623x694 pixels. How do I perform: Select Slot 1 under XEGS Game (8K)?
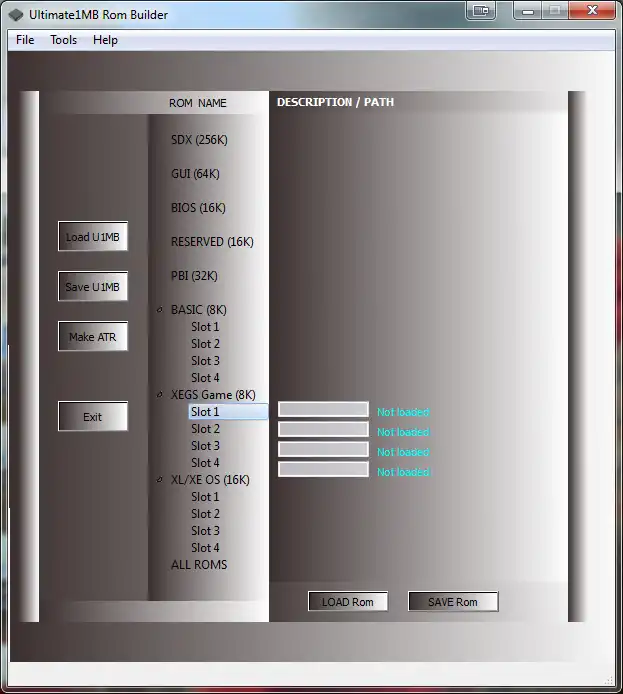click(x=228, y=412)
